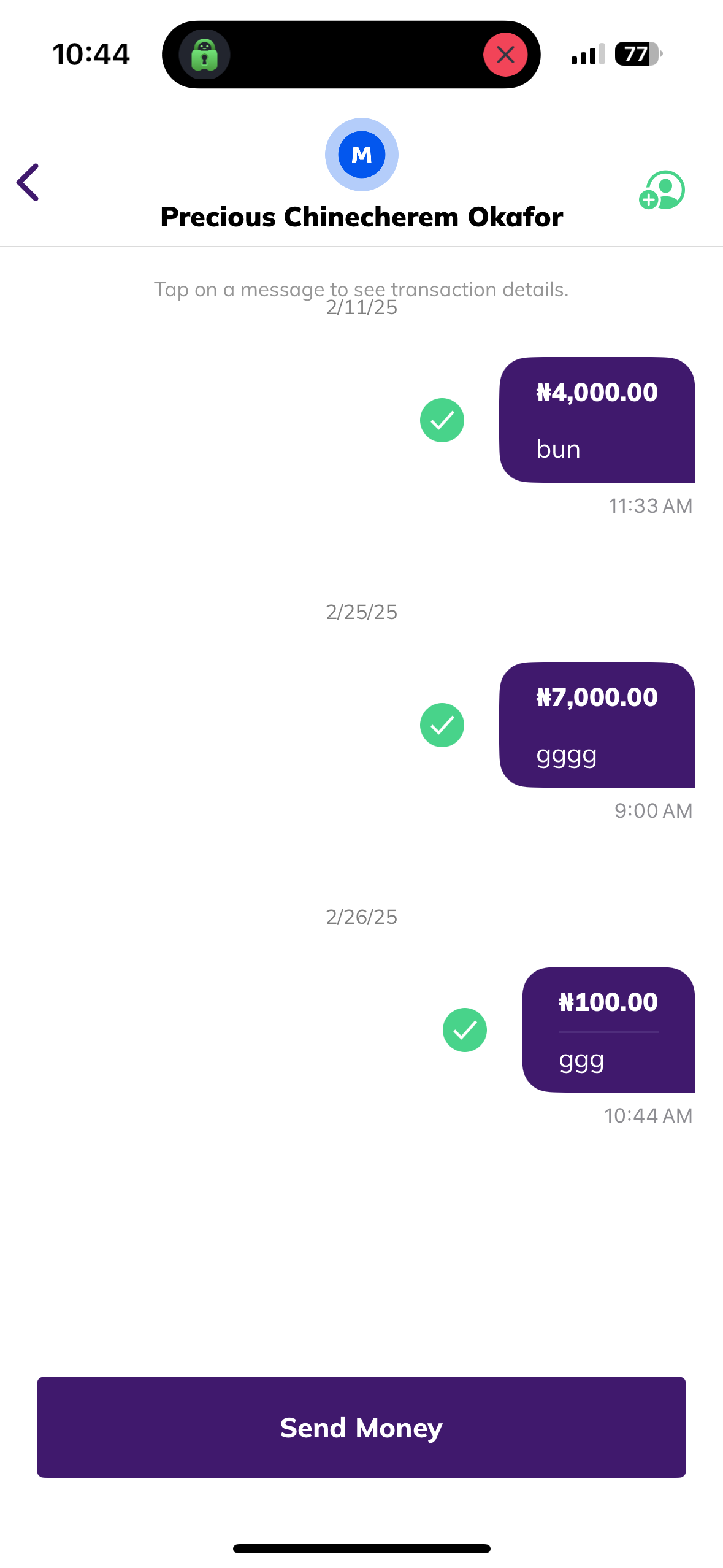723x1568 pixels.
Task: Tap the red X in Dynamic Island
Action: pyautogui.click(x=505, y=55)
